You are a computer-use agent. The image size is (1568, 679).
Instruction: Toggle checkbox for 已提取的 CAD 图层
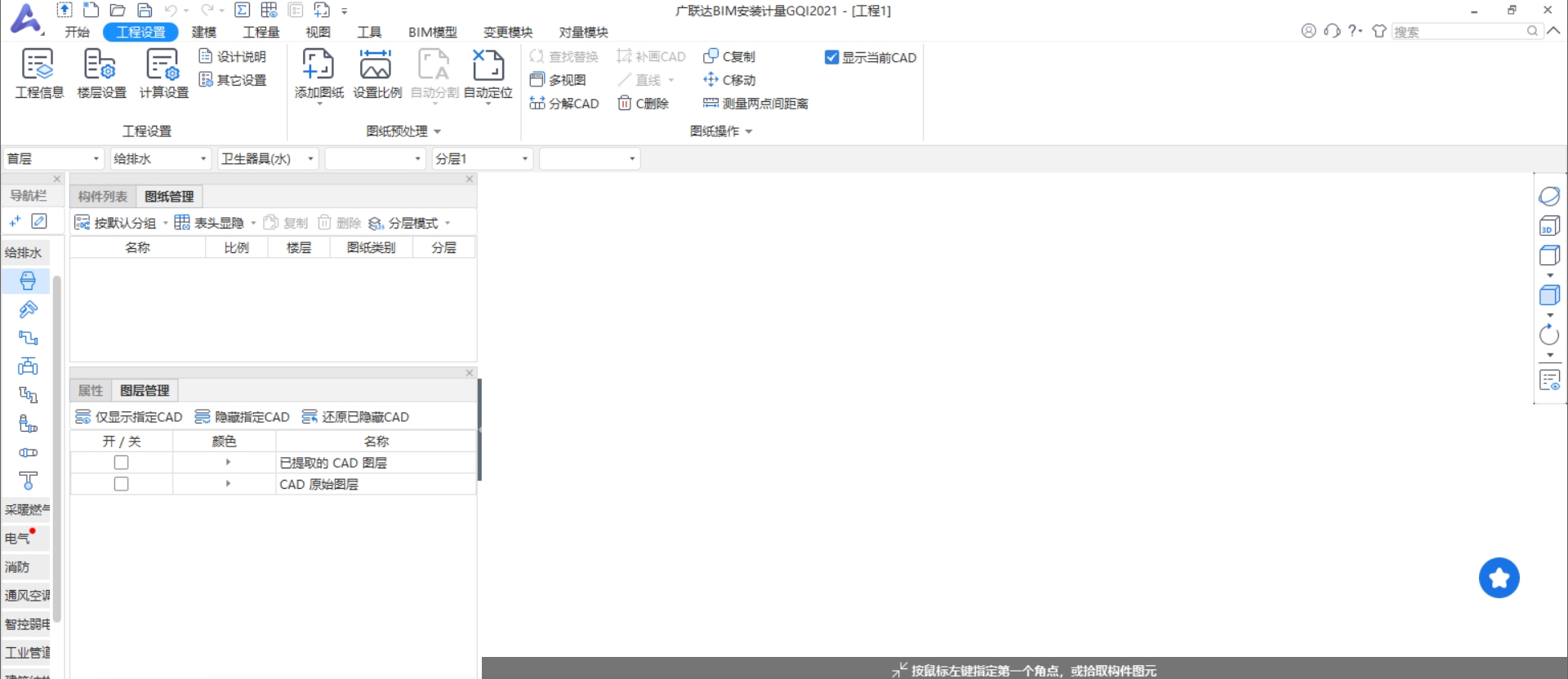pyautogui.click(x=121, y=463)
